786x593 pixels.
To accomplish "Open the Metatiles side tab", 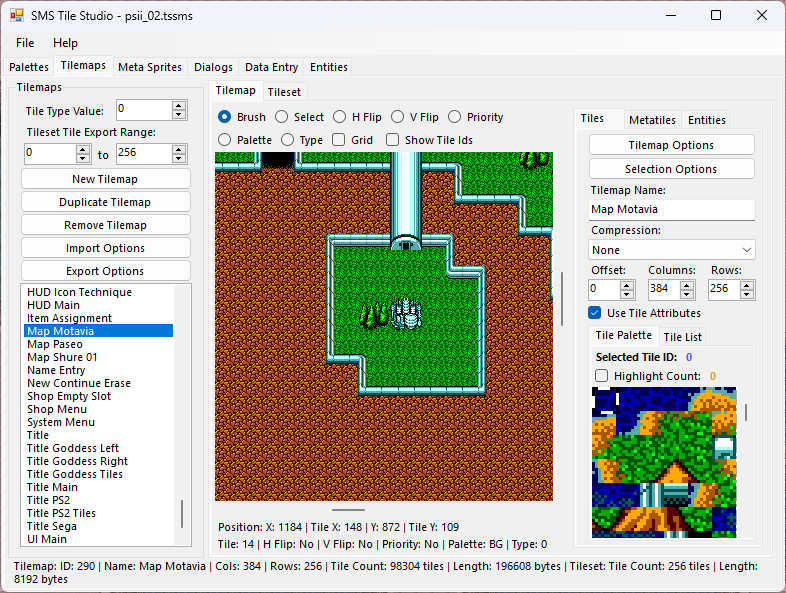I will [x=652, y=120].
